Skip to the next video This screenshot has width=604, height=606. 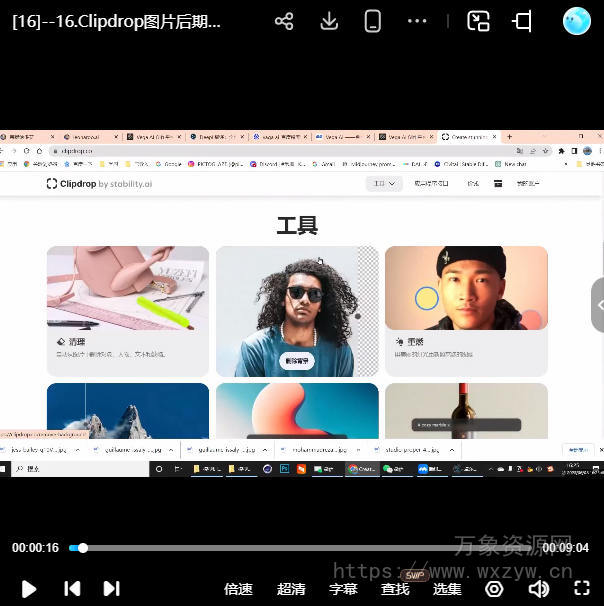coord(111,589)
